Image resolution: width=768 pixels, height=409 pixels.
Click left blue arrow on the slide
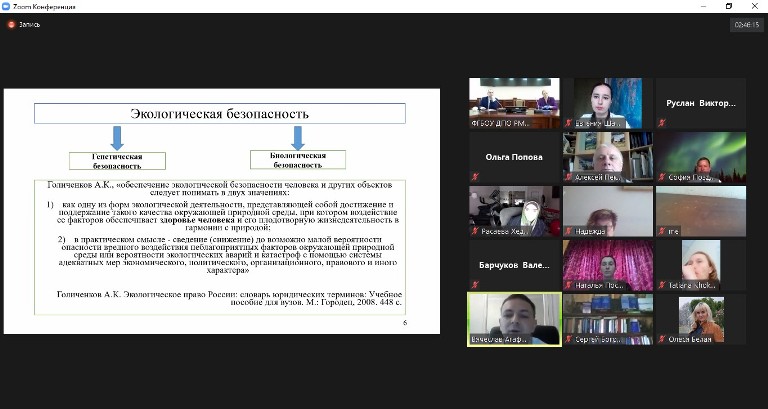(x=116, y=137)
